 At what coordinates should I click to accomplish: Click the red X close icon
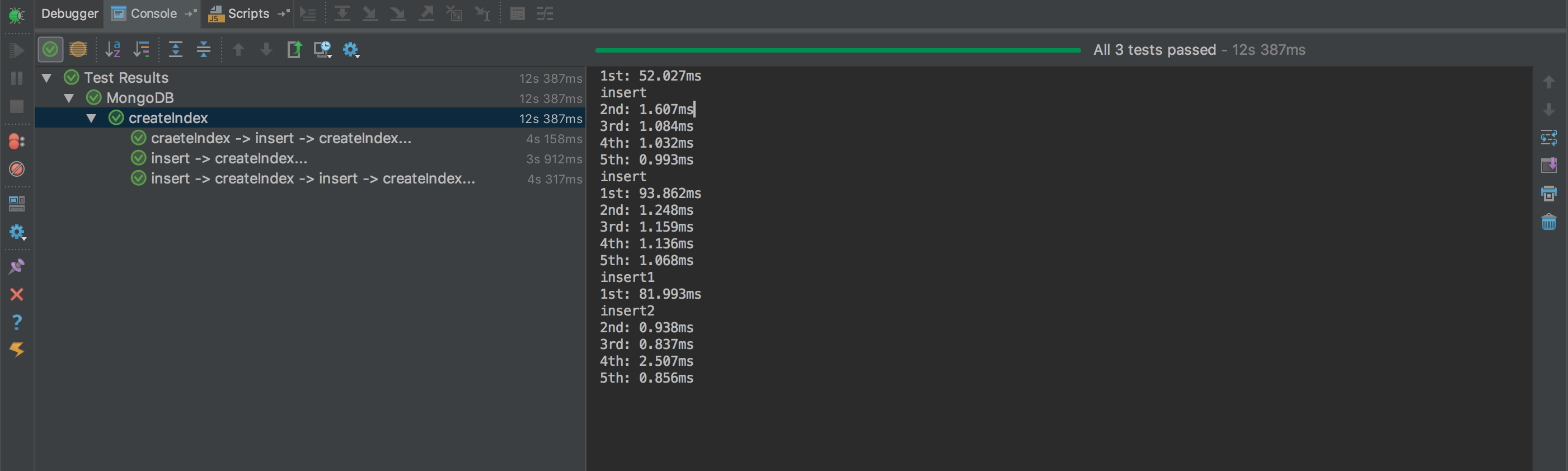(x=16, y=295)
